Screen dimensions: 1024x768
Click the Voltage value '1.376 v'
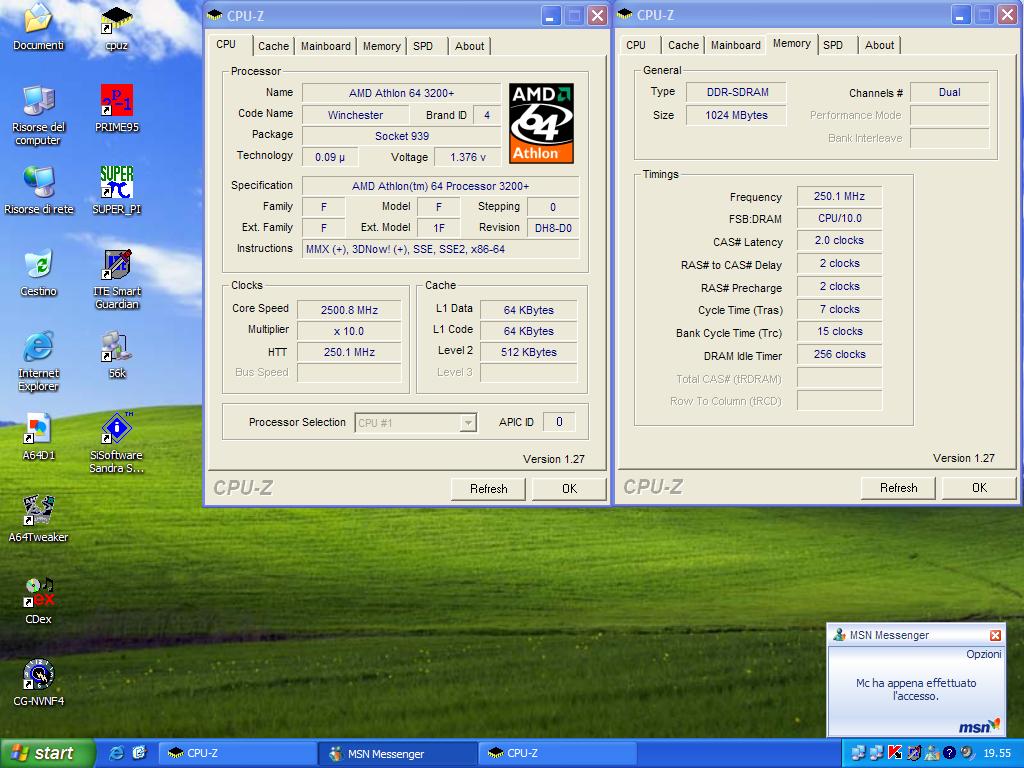pos(468,157)
